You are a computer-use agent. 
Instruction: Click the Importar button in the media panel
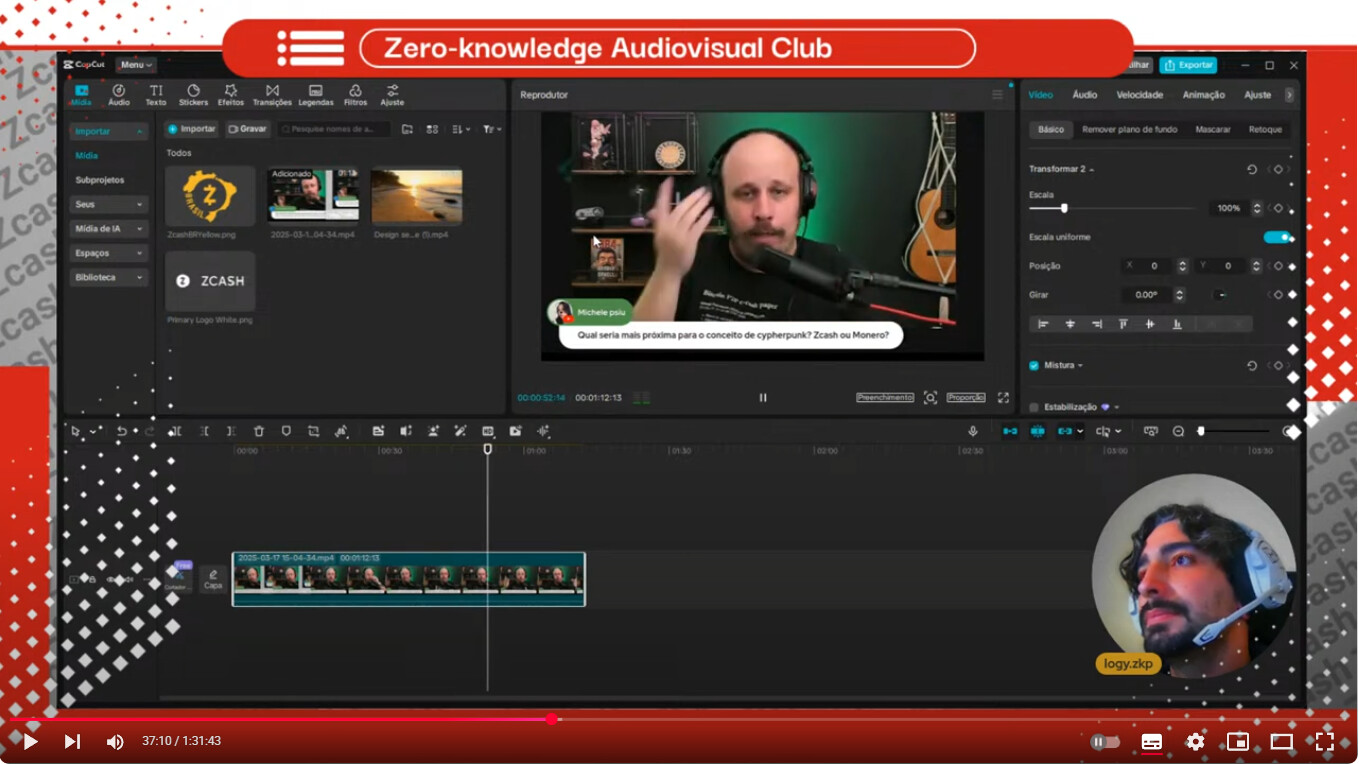[191, 129]
